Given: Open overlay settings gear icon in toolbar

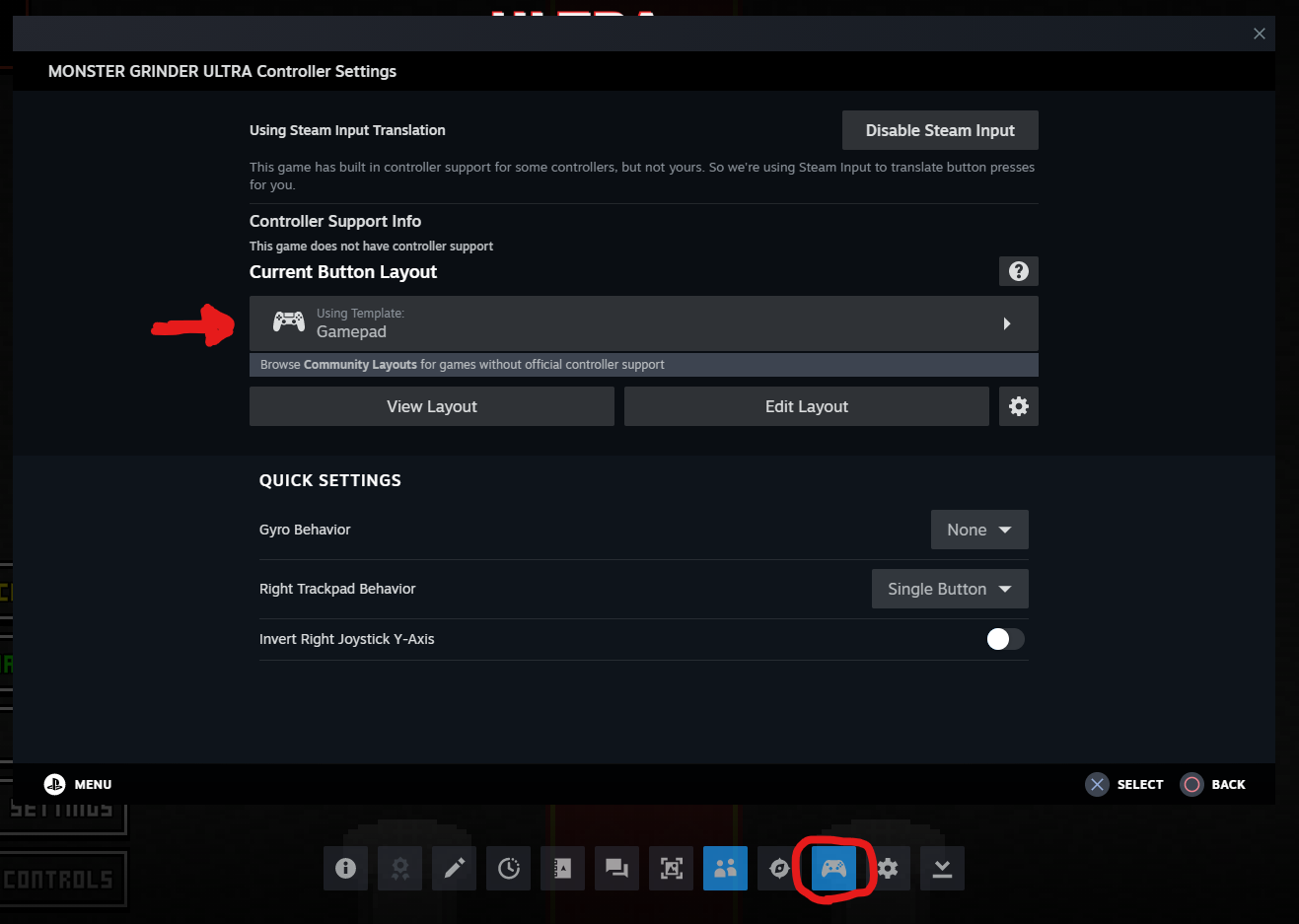Looking at the screenshot, I should pos(888,869).
